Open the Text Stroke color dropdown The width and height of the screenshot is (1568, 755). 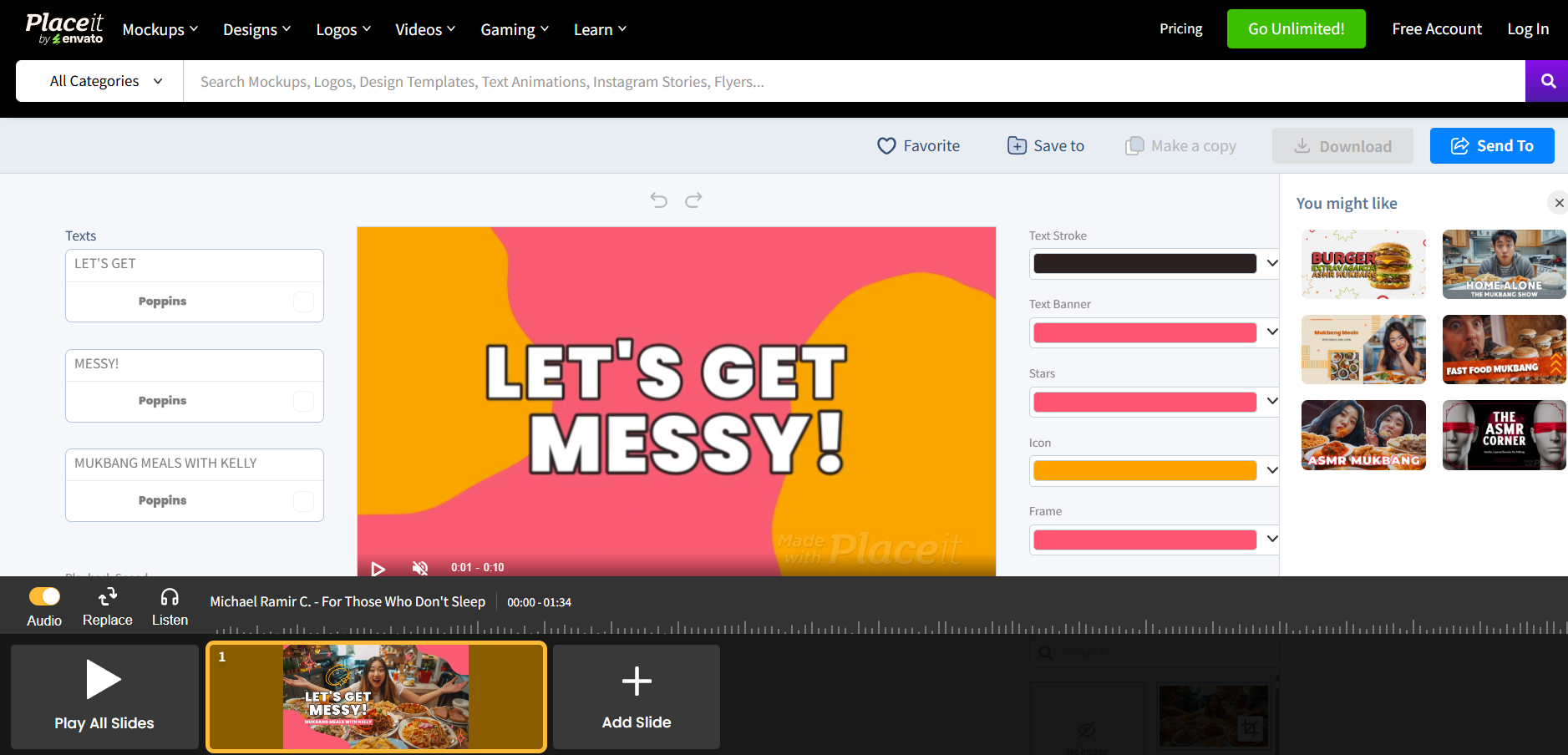pyautogui.click(x=1271, y=262)
